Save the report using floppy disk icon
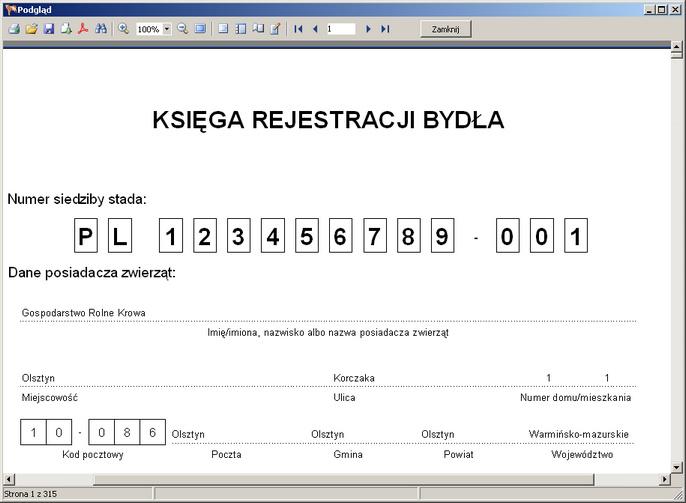The width and height of the screenshot is (686, 503). (48, 29)
